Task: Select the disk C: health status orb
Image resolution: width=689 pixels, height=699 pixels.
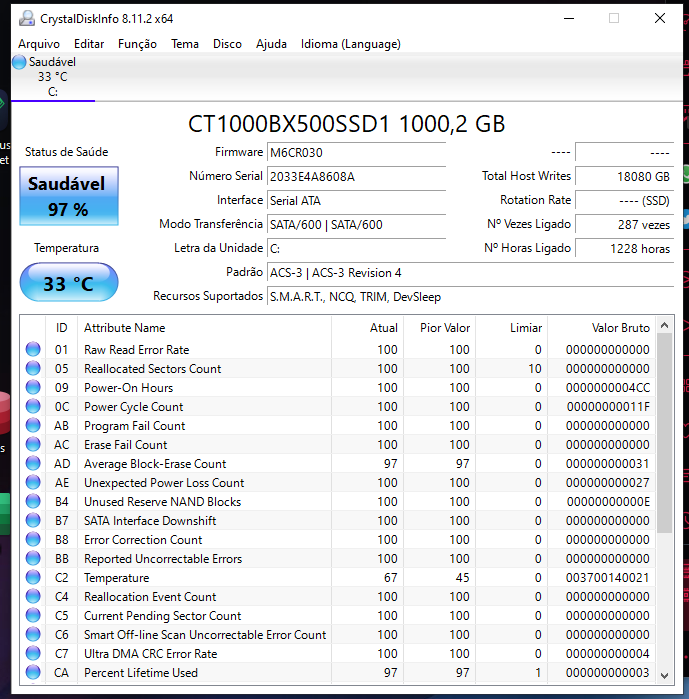Action: [x=19, y=62]
